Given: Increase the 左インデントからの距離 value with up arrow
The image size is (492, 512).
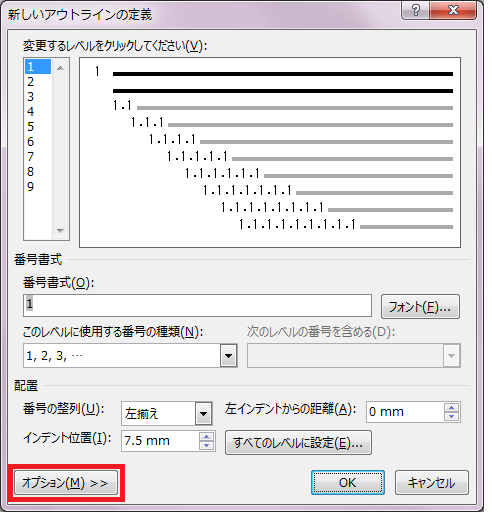Looking at the screenshot, I should click(452, 407).
